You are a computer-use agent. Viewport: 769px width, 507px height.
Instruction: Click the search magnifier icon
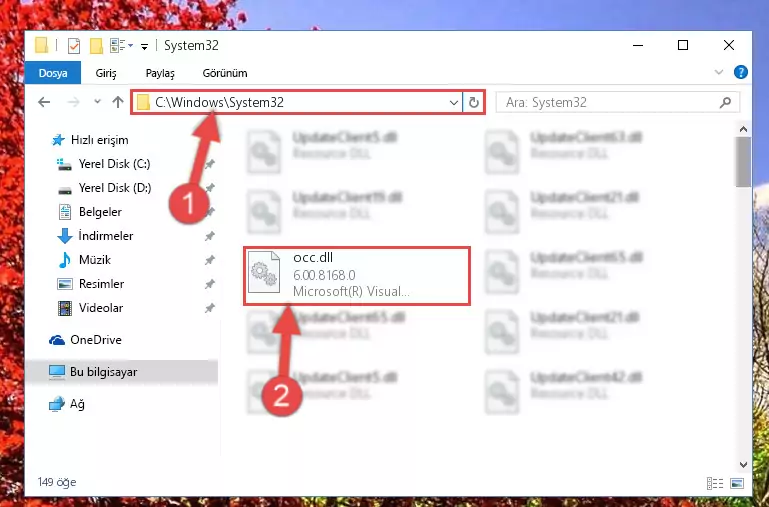pyautogui.click(x=725, y=102)
